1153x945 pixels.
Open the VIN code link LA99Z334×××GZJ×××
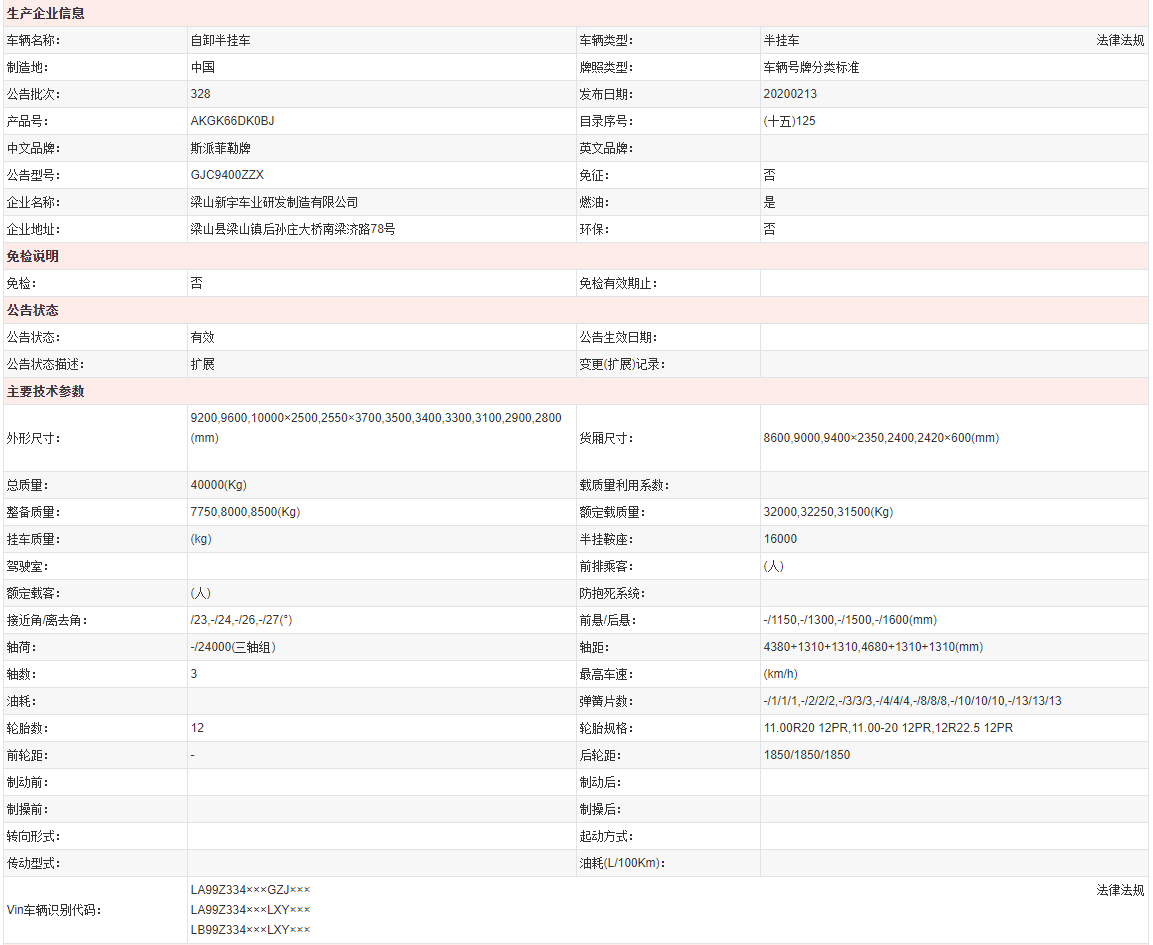pyautogui.click(x=250, y=888)
